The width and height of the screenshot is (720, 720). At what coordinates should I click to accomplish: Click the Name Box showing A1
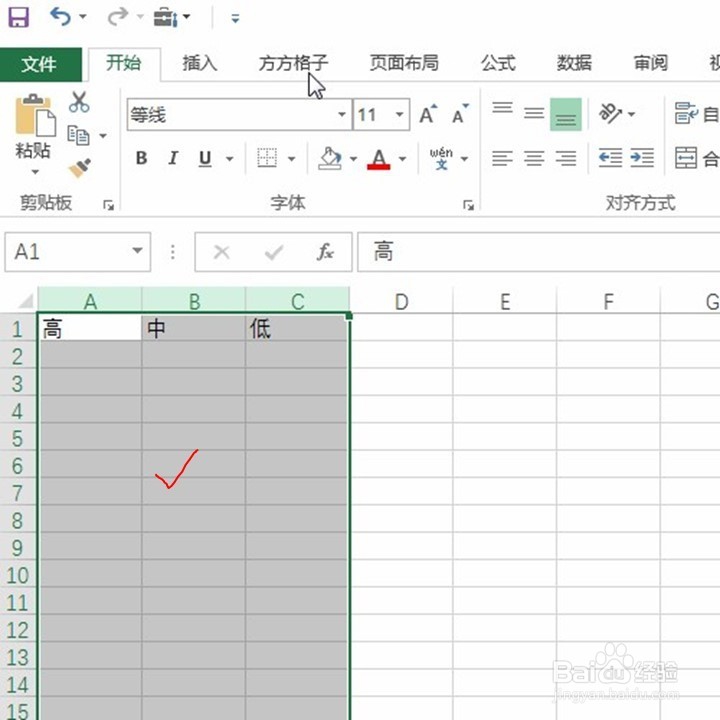point(78,252)
